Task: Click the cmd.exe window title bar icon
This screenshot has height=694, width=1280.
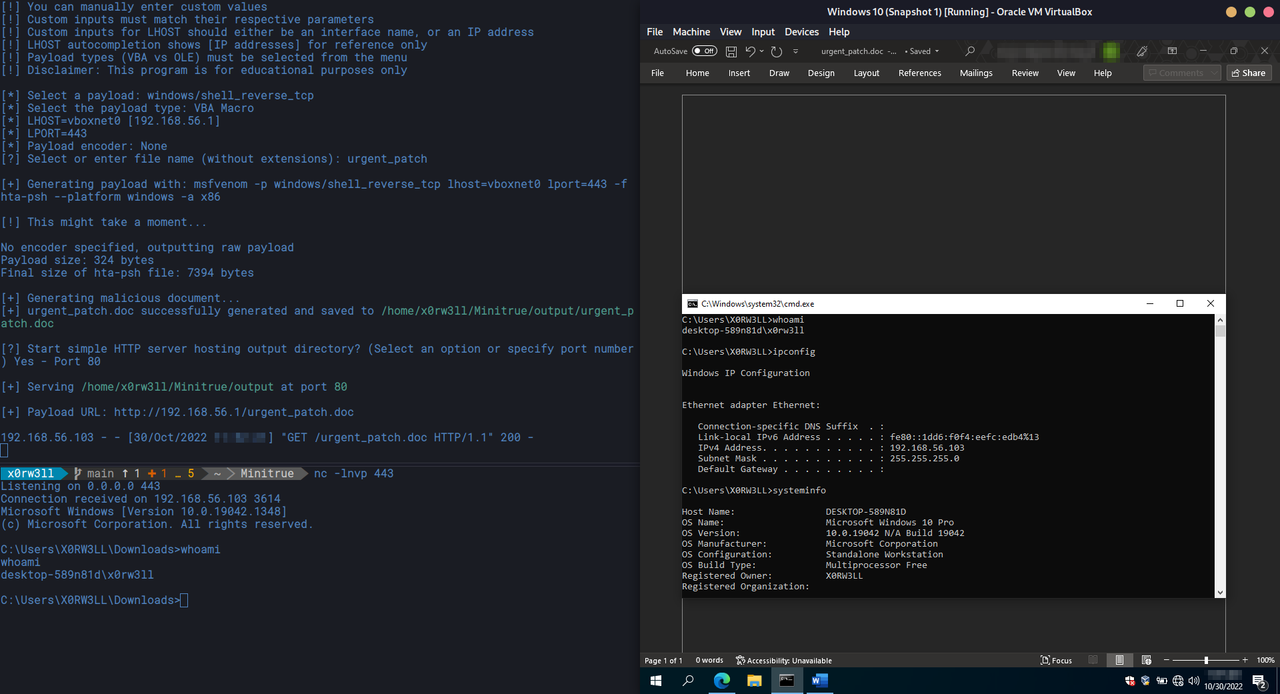Action: point(691,303)
